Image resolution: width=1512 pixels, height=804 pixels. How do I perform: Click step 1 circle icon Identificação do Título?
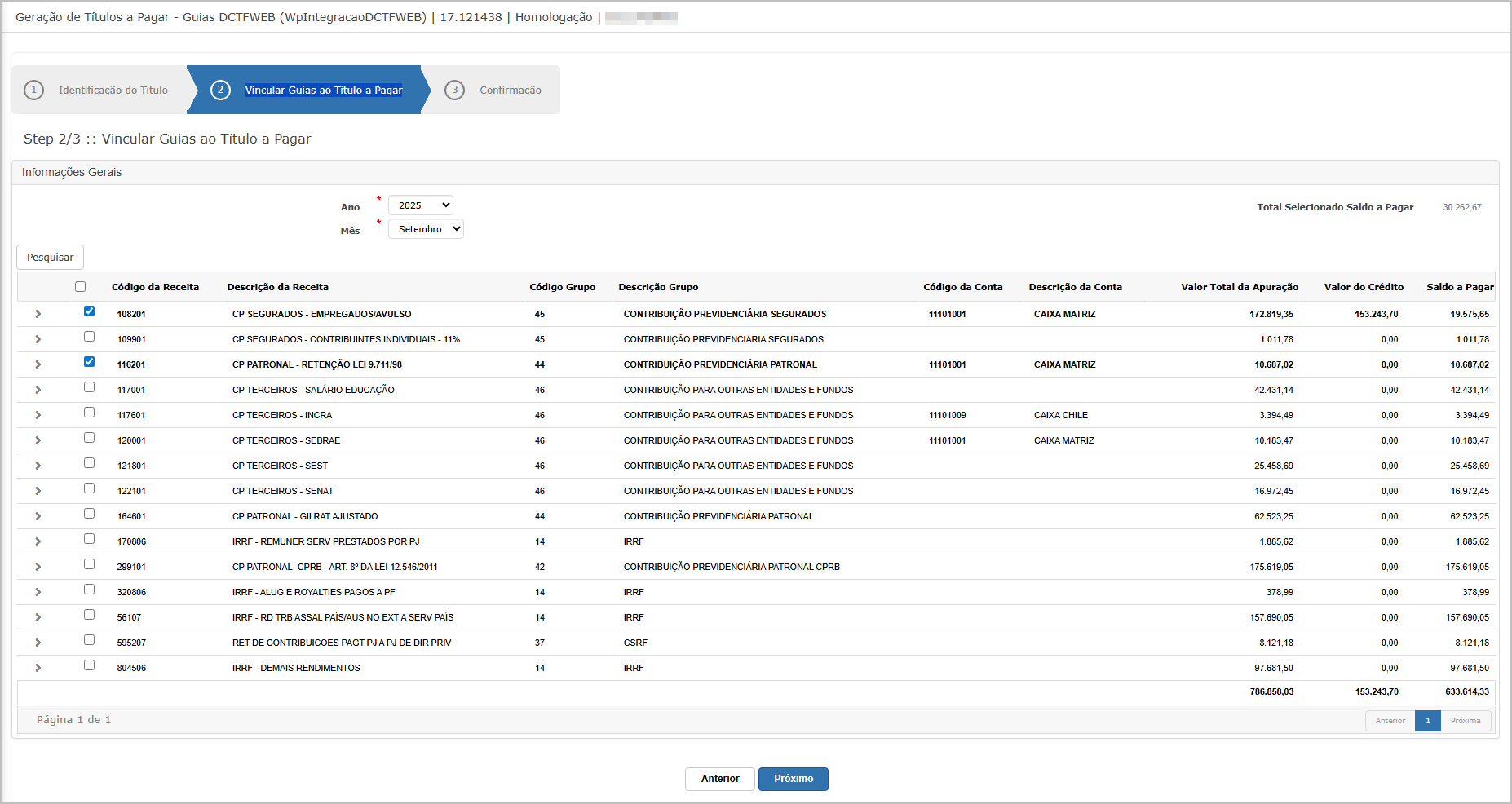pyautogui.click(x=33, y=90)
